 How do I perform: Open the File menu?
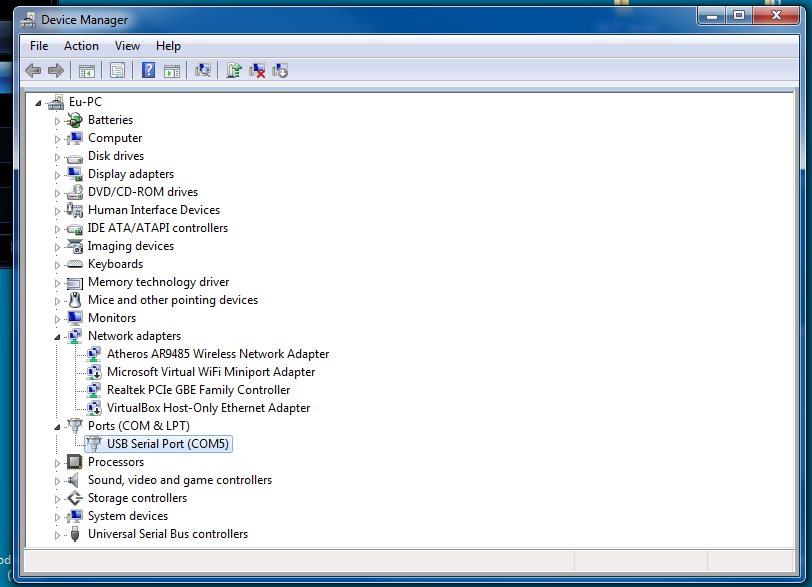(39, 46)
